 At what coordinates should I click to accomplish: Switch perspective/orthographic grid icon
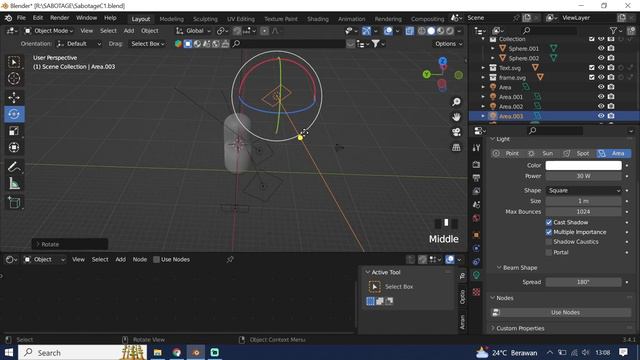pyautogui.click(x=456, y=147)
